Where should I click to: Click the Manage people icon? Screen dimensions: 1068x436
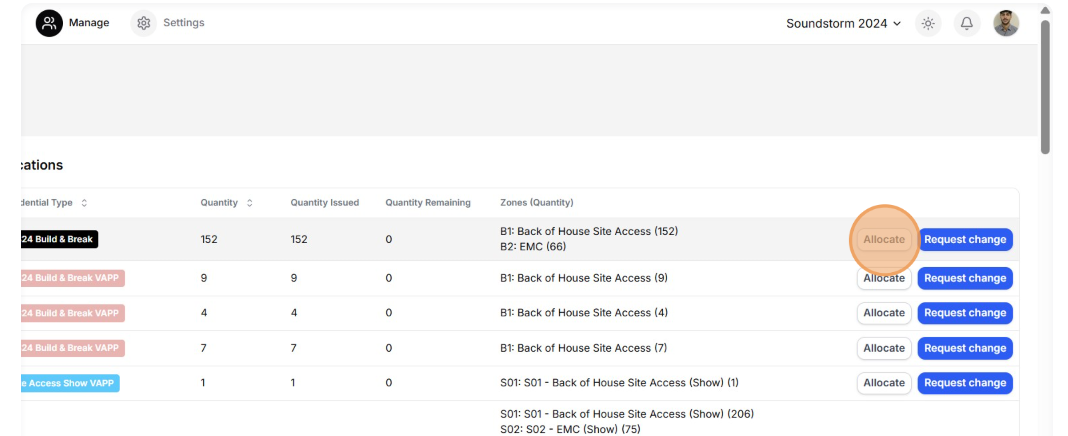click(x=49, y=23)
